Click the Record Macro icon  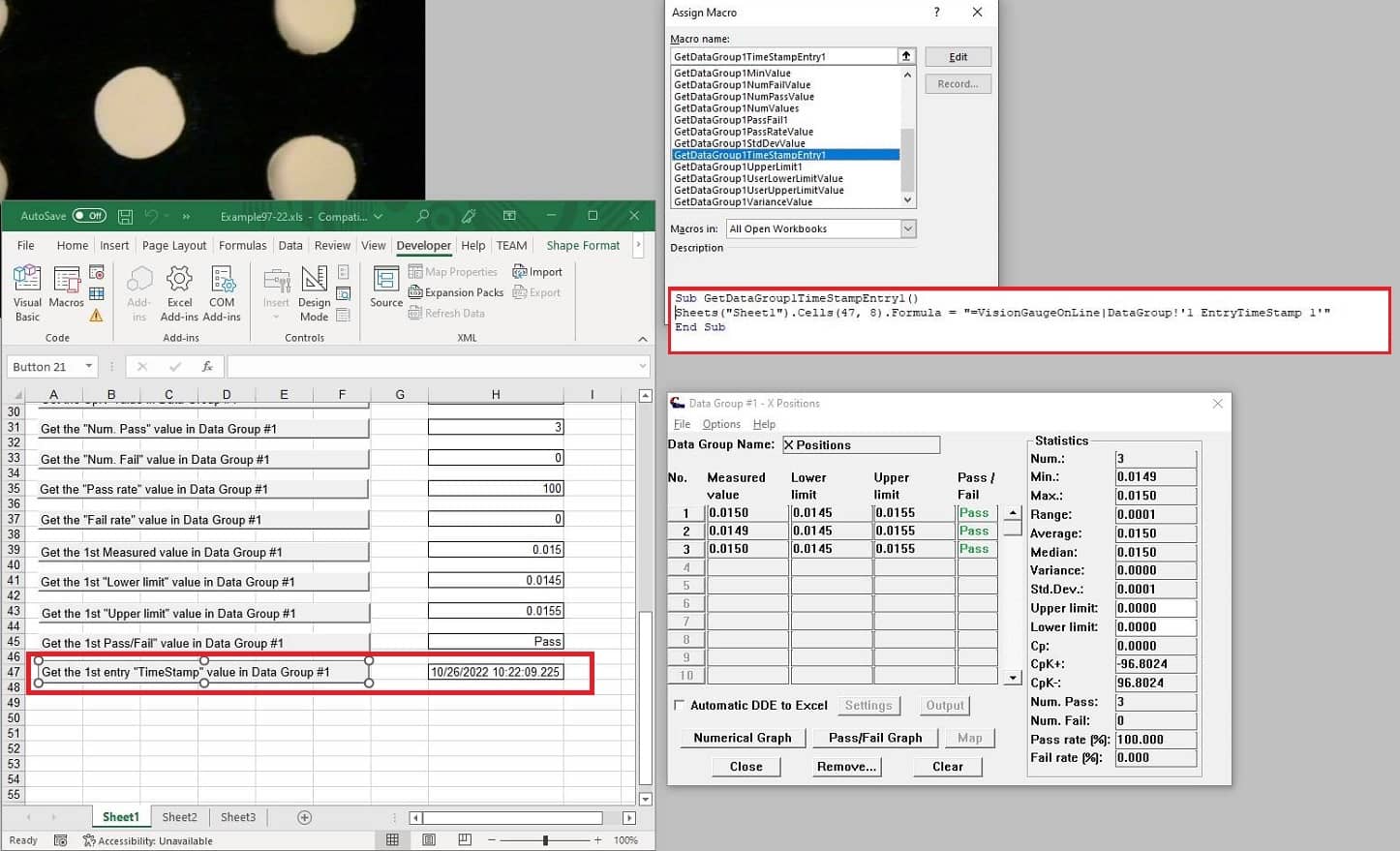click(x=97, y=272)
